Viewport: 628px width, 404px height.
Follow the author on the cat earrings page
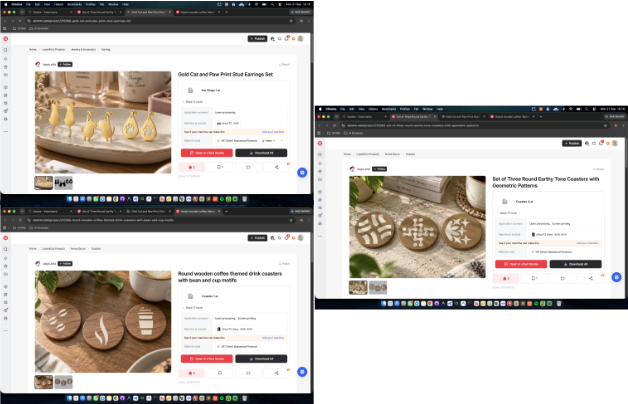coord(65,64)
